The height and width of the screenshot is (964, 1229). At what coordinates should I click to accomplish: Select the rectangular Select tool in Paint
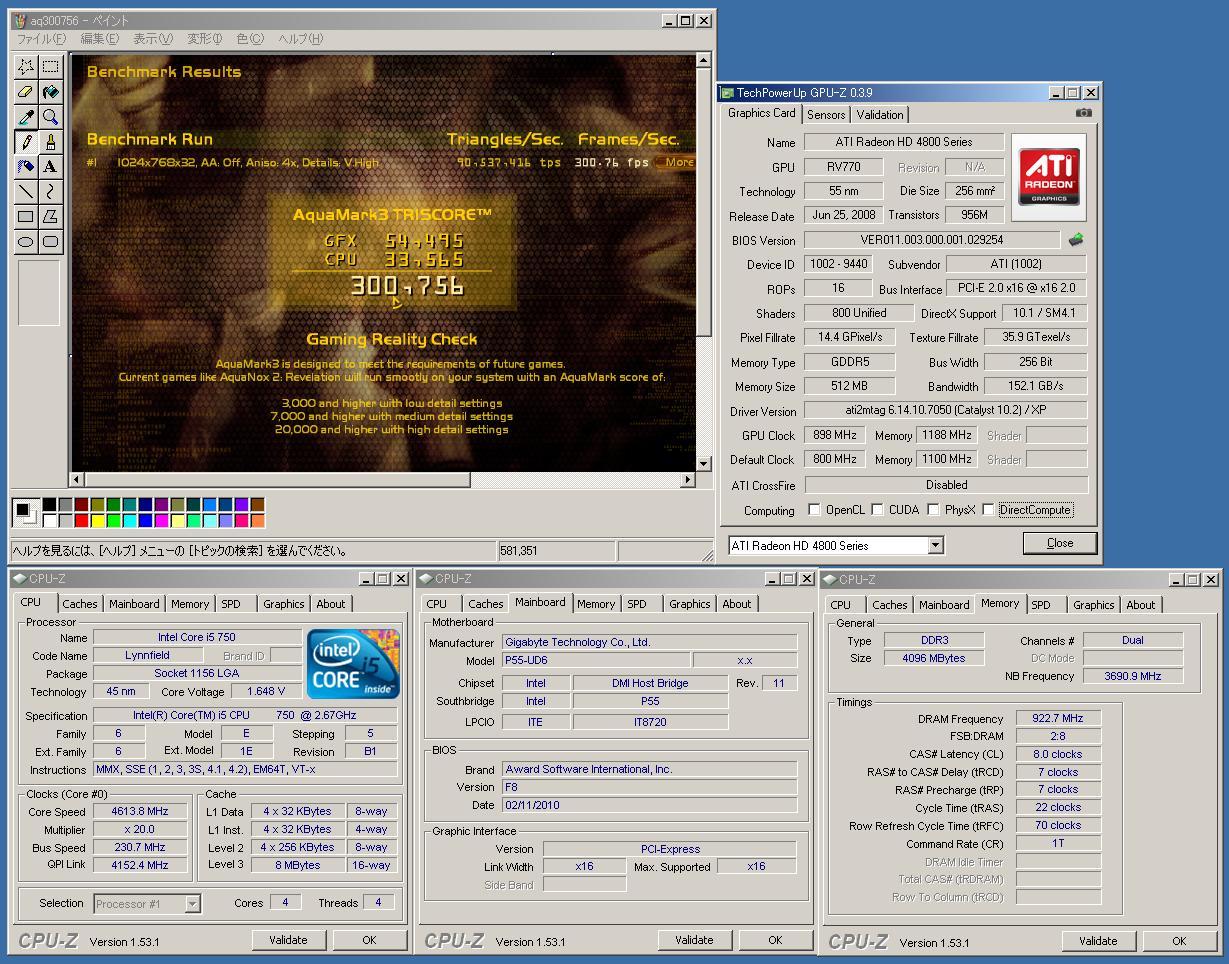(50, 67)
